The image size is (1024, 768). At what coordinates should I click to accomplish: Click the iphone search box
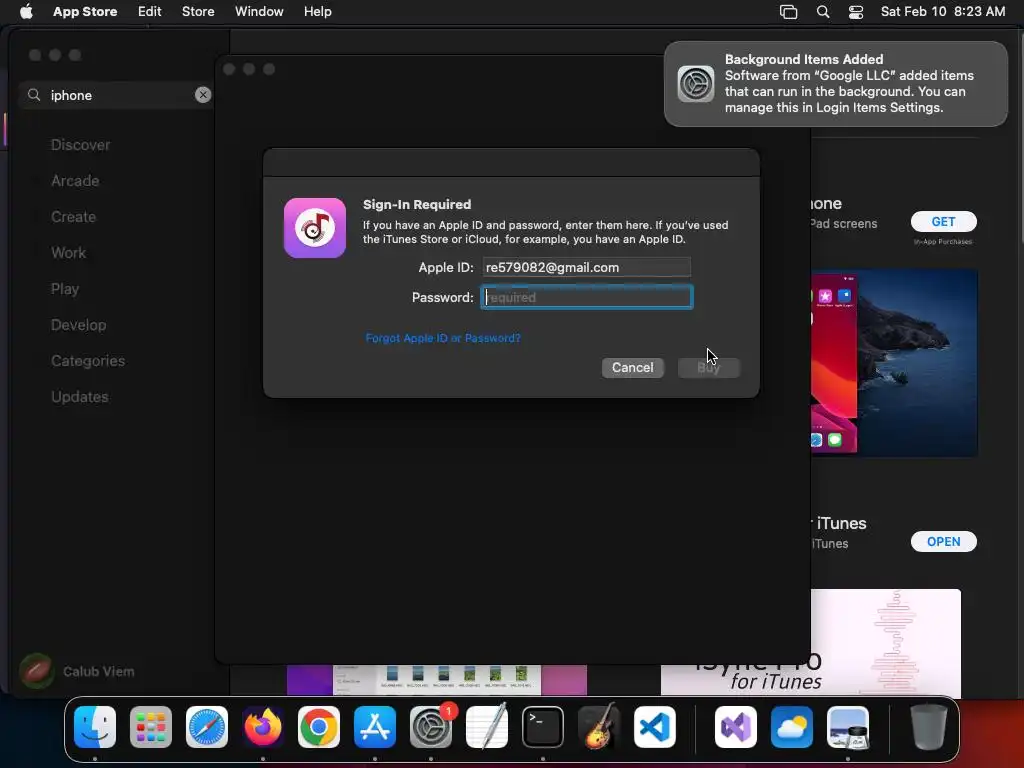[116, 95]
